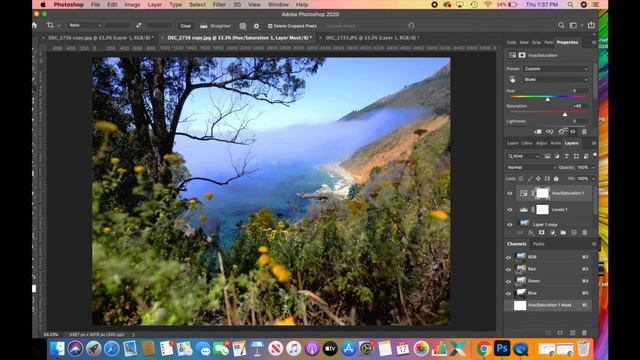Filter layers by shape layers
This screenshot has height=360, width=640.
tap(576, 156)
